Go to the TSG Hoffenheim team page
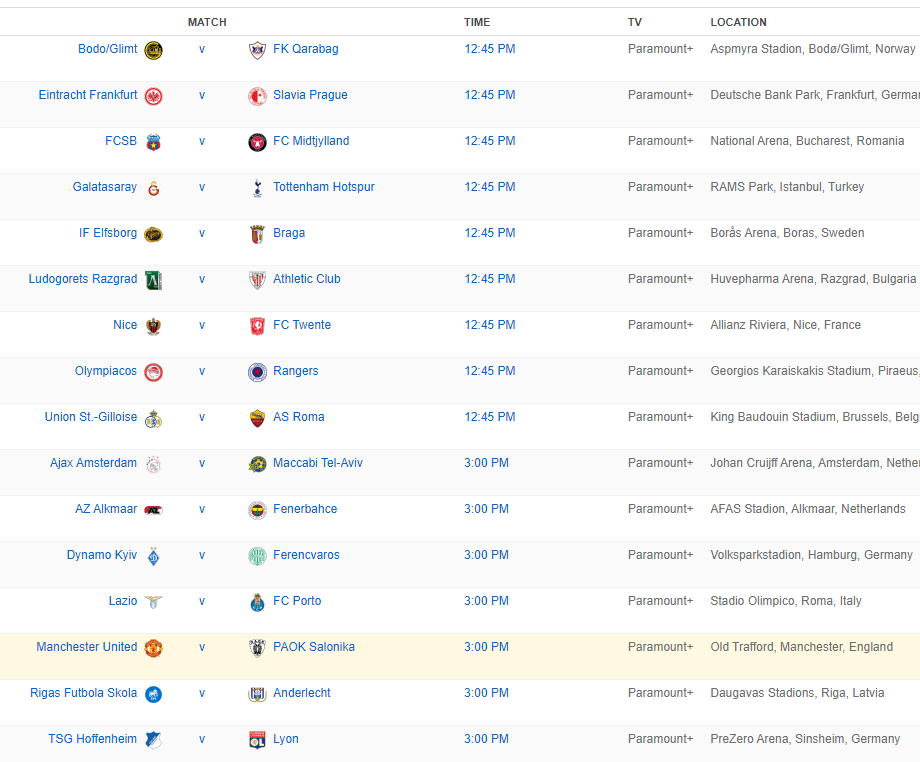Viewport: 920px width, 762px height. click(93, 739)
